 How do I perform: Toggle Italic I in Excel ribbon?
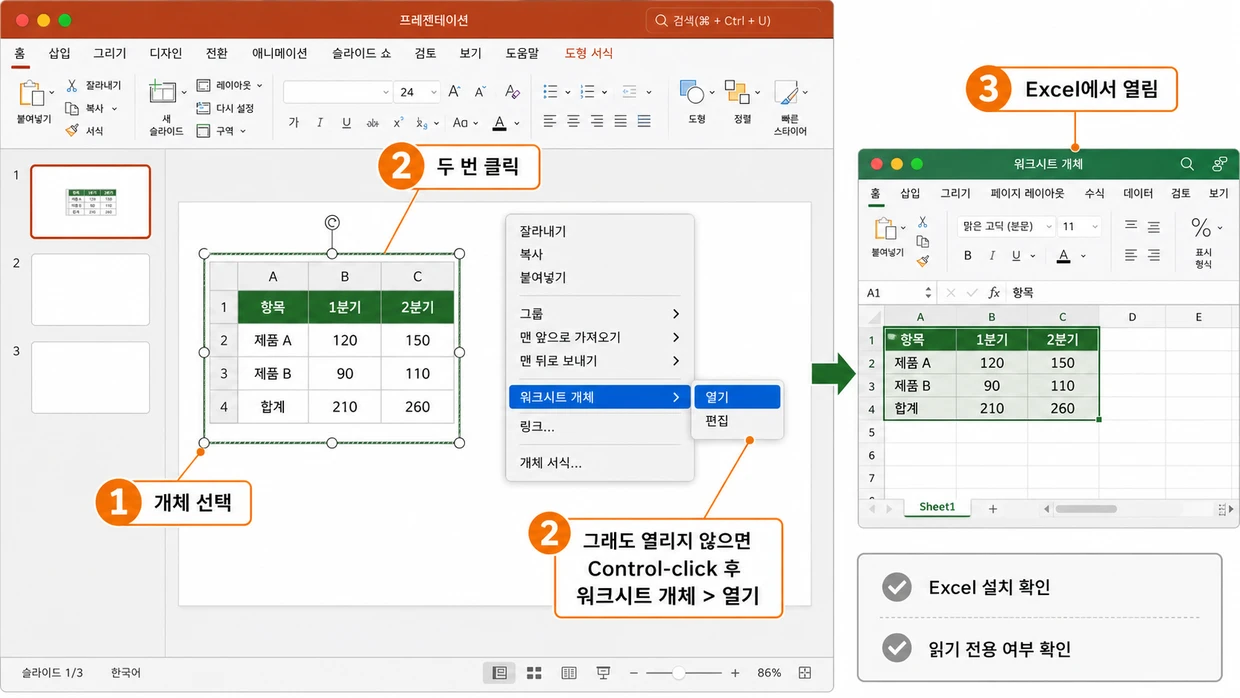click(993, 256)
